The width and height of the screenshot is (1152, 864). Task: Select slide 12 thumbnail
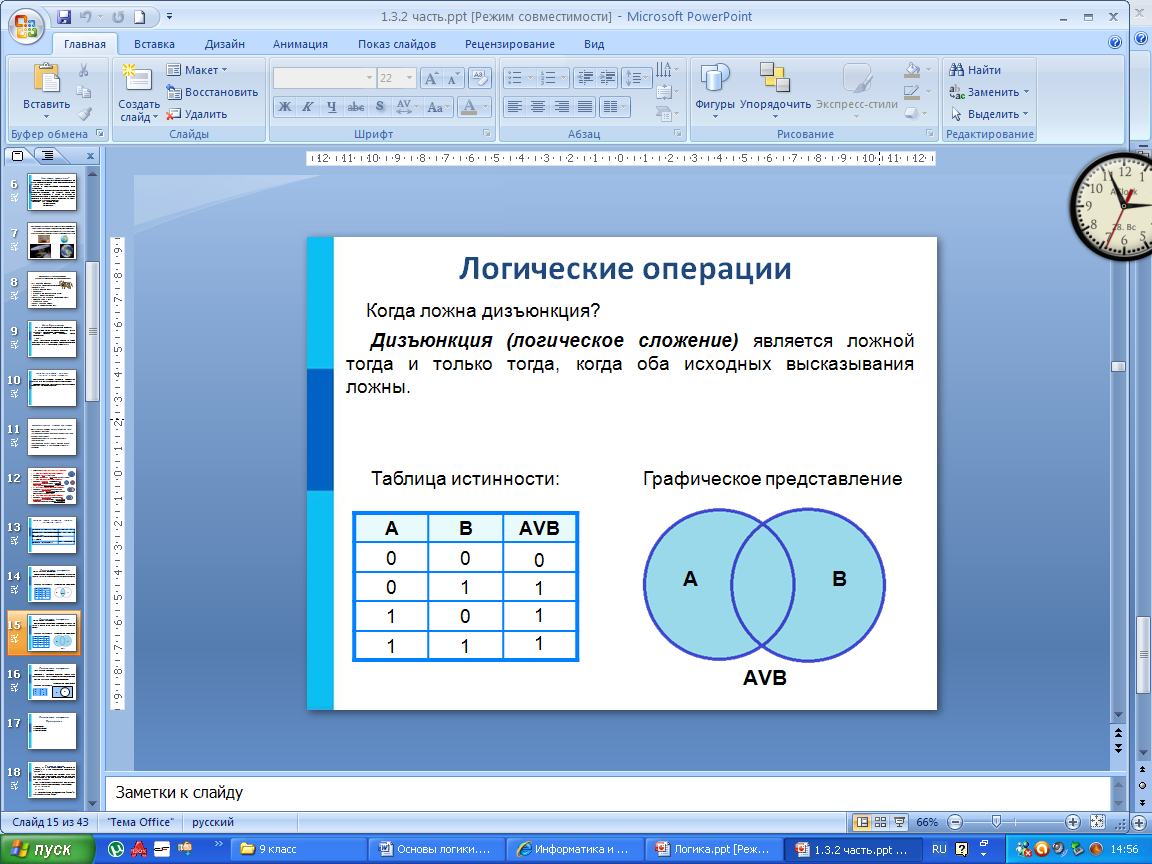pyautogui.click(x=51, y=486)
